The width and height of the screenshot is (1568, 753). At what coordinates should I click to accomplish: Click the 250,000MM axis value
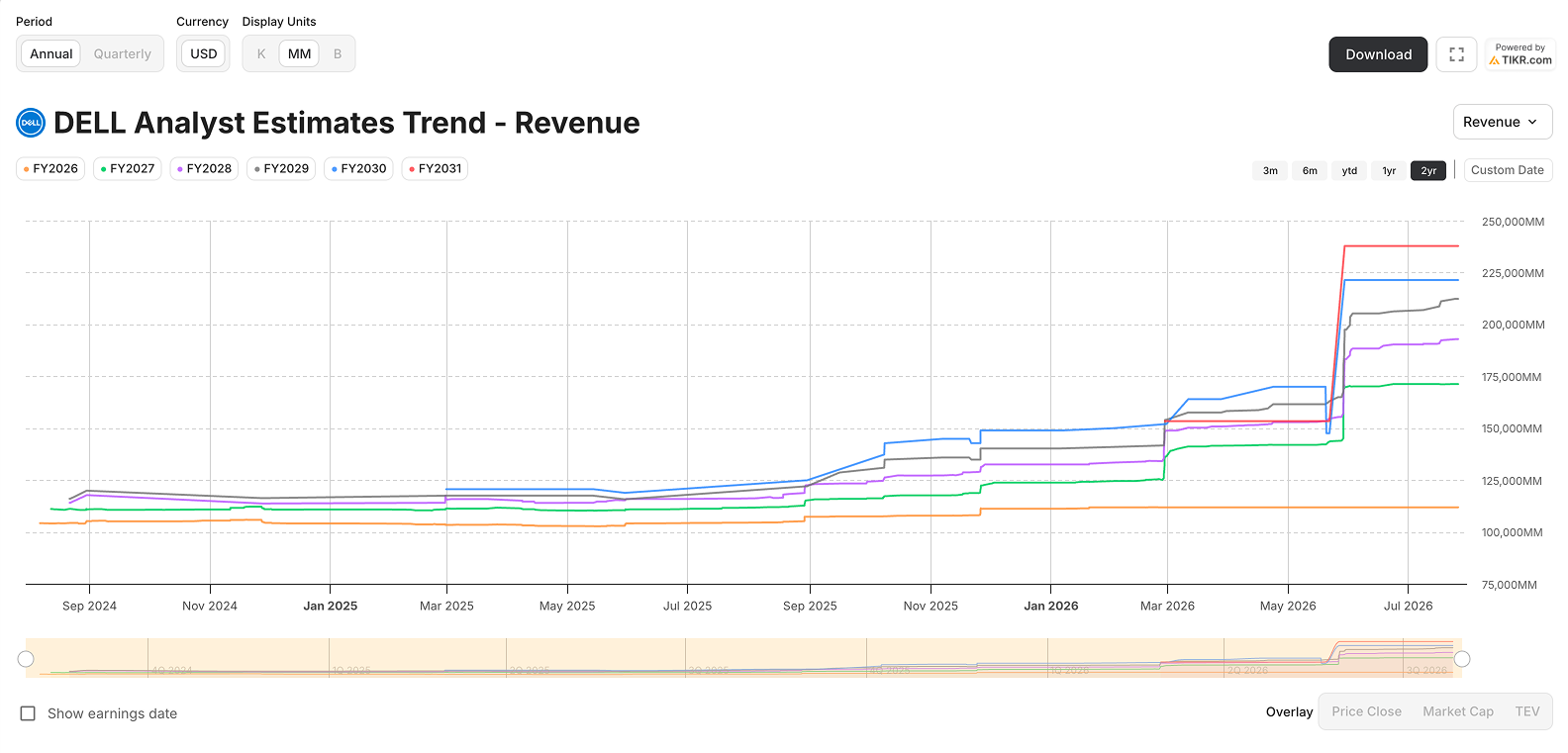tap(1513, 222)
